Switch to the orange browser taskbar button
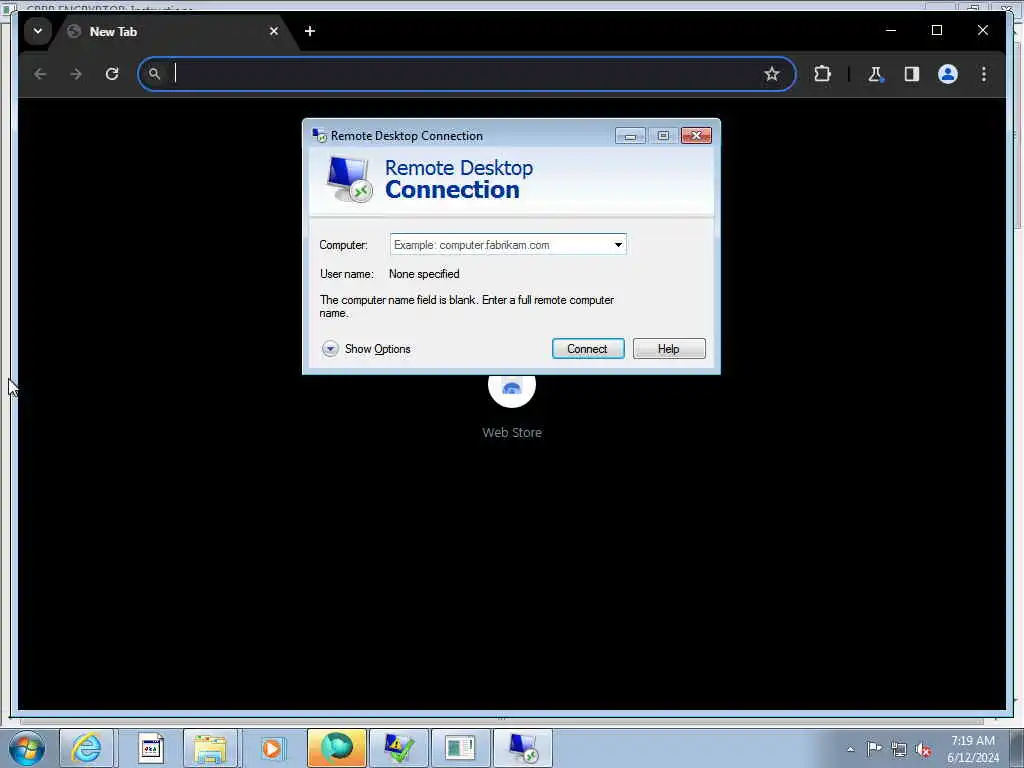1024x768 pixels. [337, 748]
